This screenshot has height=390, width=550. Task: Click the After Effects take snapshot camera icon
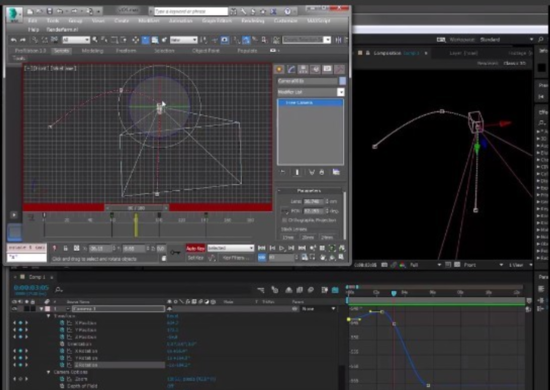(384, 265)
